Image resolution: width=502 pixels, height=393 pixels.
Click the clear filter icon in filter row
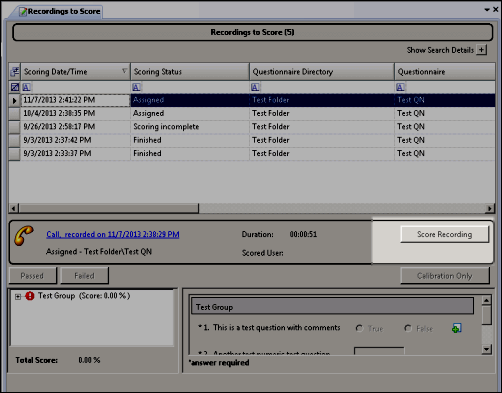point(15,87)
